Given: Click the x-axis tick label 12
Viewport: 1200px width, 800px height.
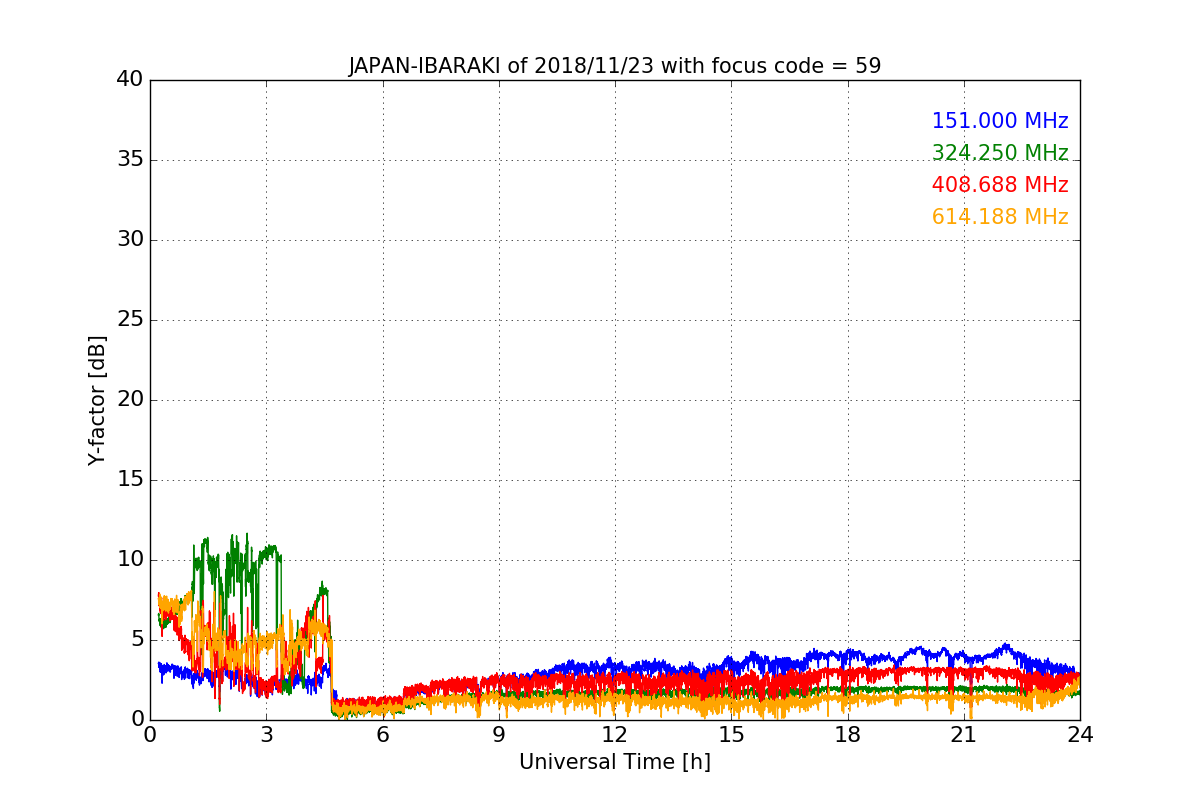Looking at the screenshot, I should point(615,735).
